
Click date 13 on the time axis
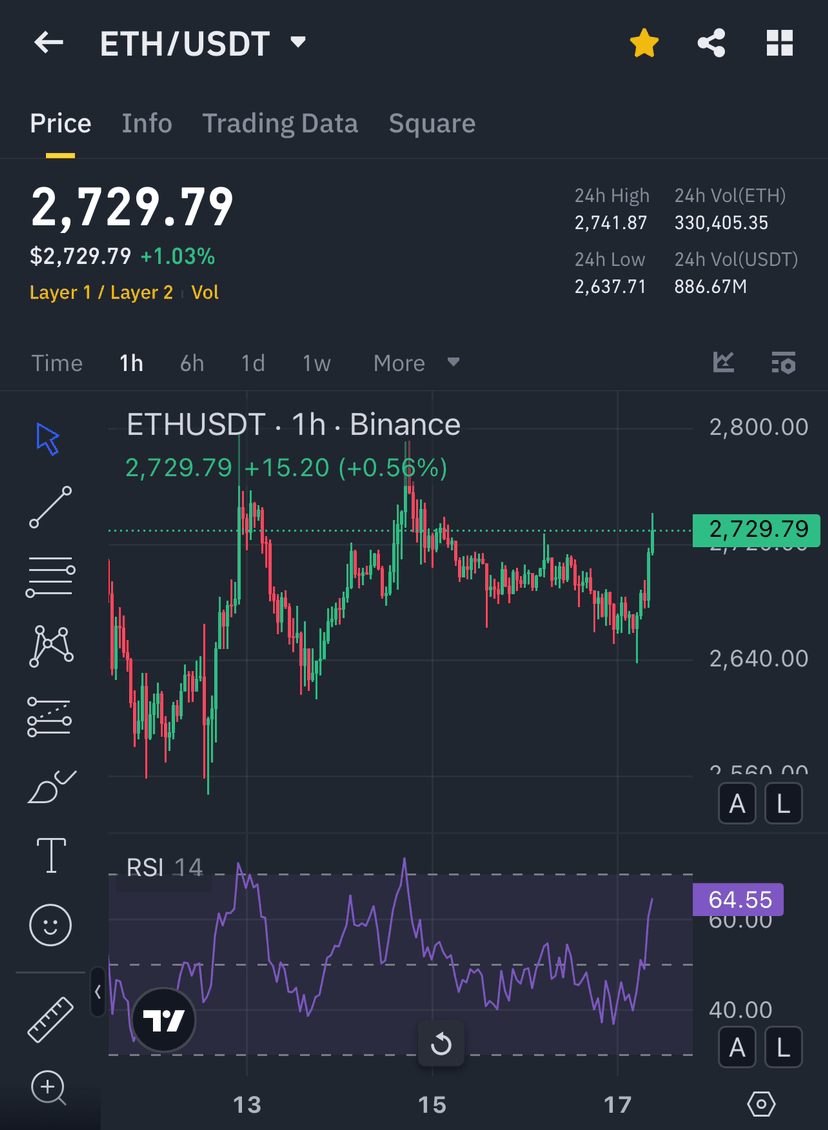point(247,1105)
